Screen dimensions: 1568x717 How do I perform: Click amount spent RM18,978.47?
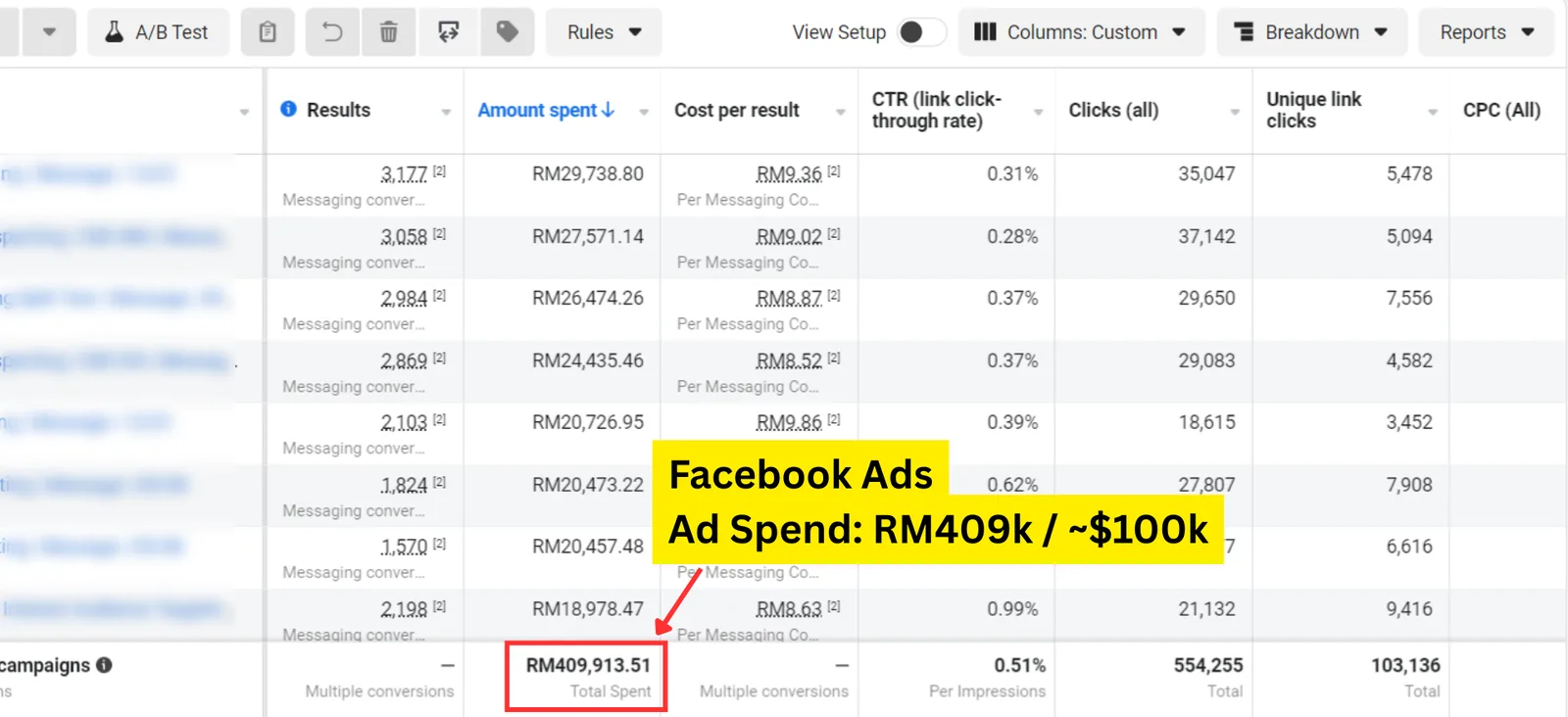point(588,609)
